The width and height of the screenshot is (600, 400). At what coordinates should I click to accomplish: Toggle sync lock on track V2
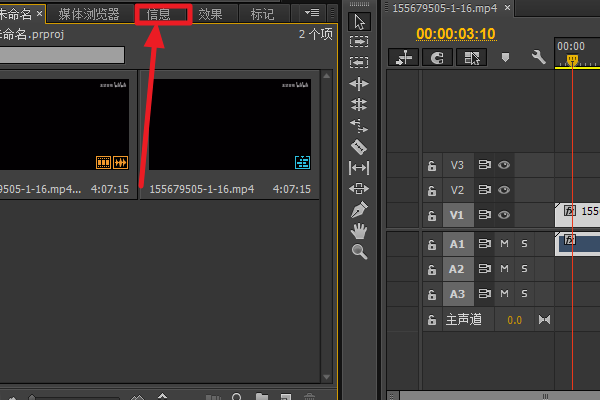[484, 190]
